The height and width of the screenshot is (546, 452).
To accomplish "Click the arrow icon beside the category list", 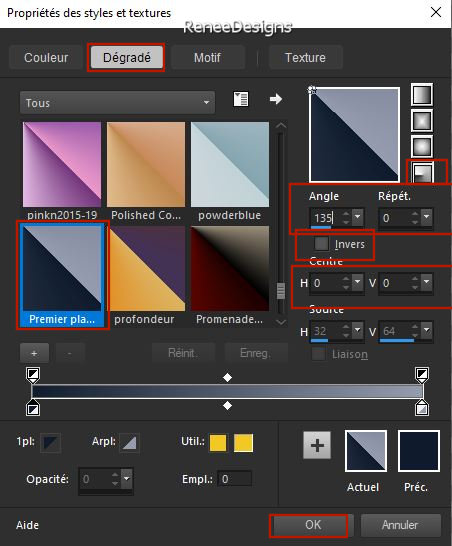I will [x=276, y=99].
